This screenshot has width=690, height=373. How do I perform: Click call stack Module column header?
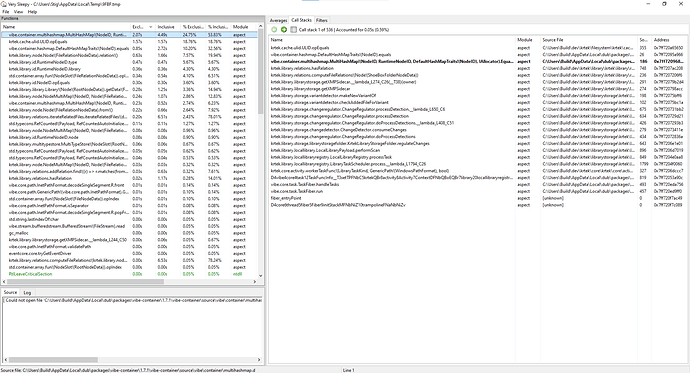click(528, 40)
